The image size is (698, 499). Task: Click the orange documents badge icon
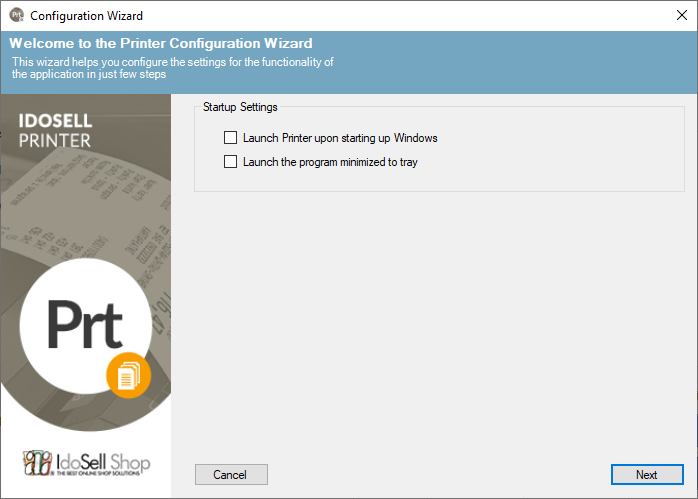pos(128,375)
